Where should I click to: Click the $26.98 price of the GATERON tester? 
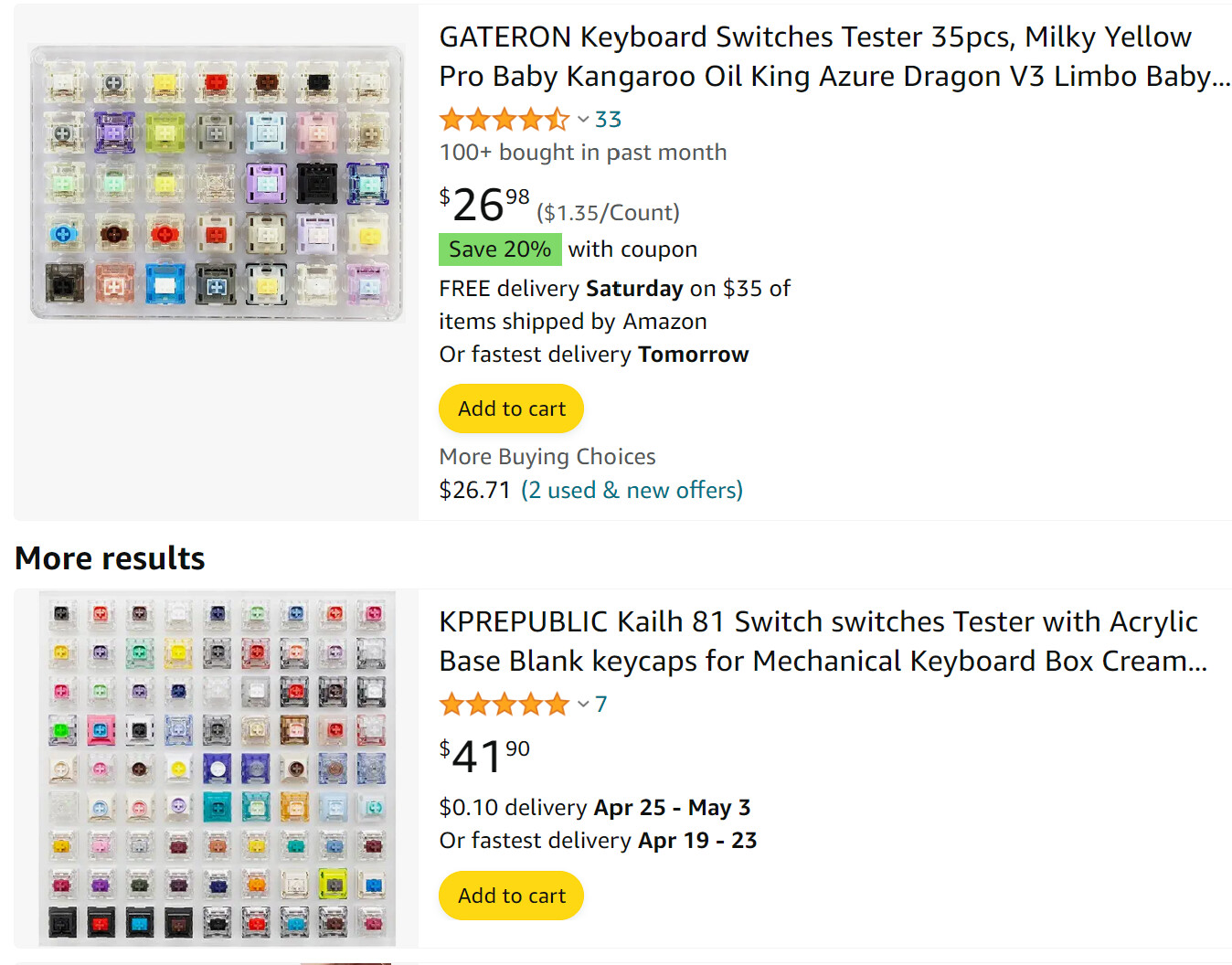[x=484, y=205]
